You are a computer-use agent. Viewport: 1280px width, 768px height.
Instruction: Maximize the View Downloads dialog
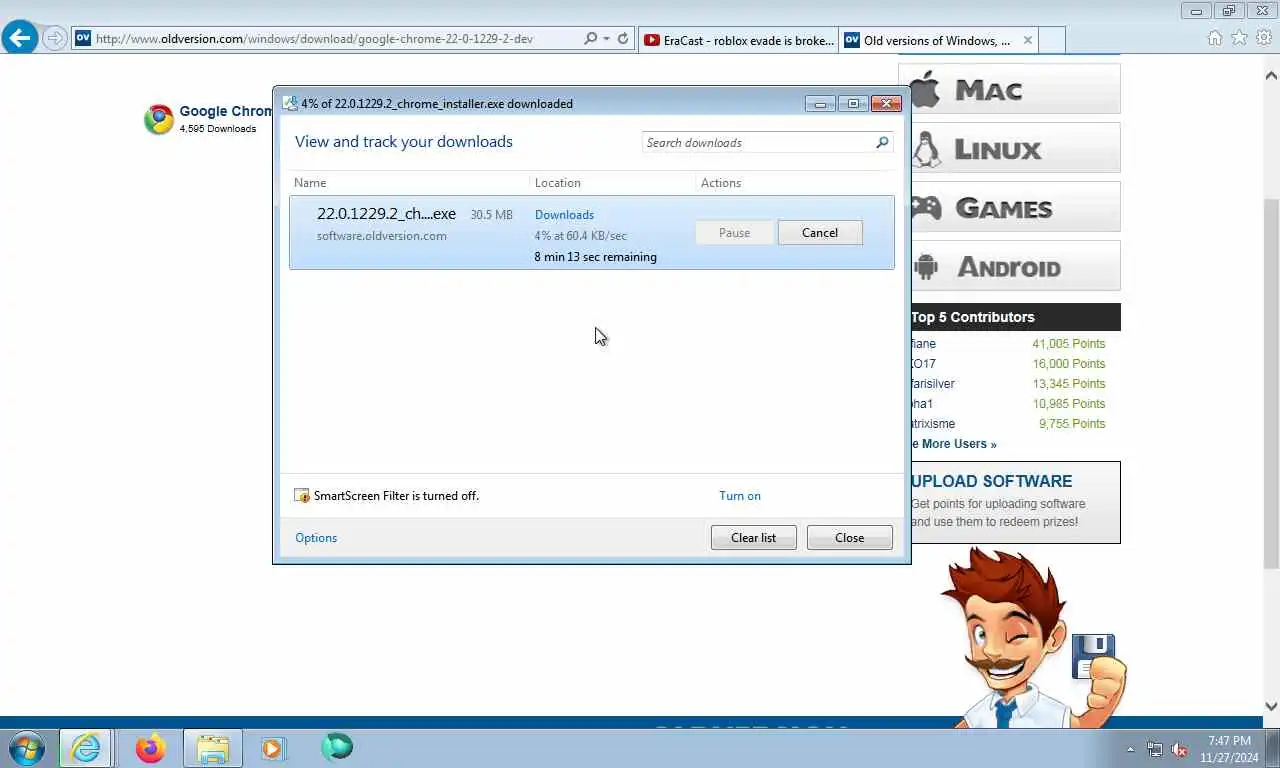click(x=853, y=103)
